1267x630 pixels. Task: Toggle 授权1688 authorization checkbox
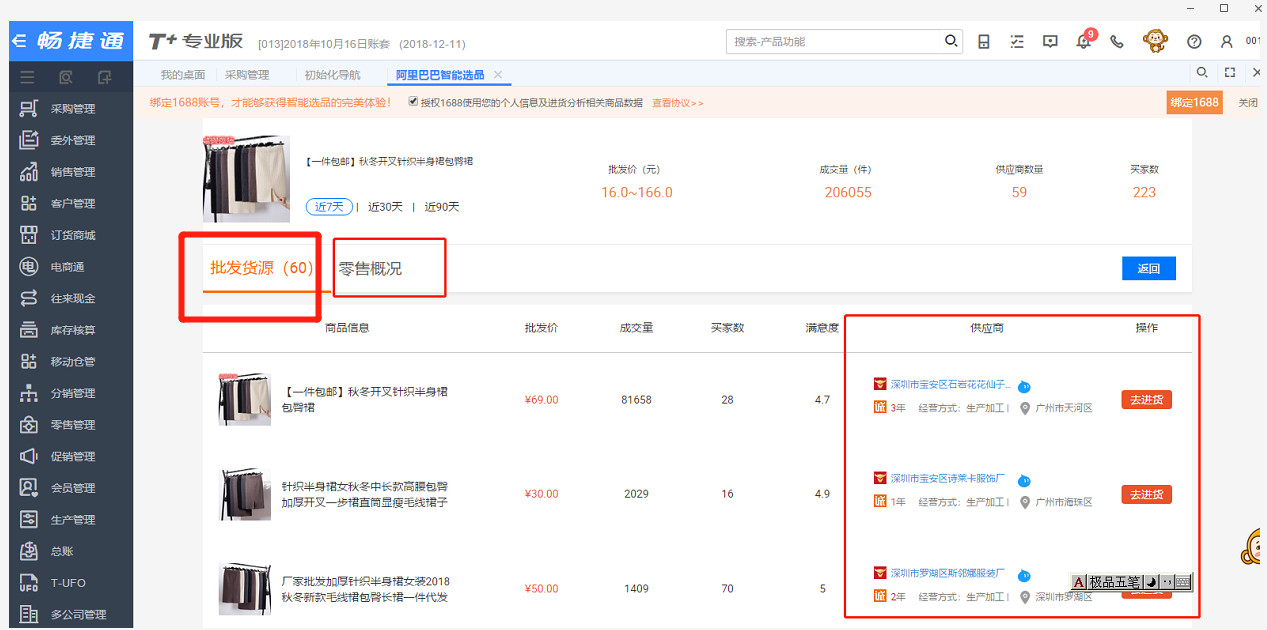413,102
